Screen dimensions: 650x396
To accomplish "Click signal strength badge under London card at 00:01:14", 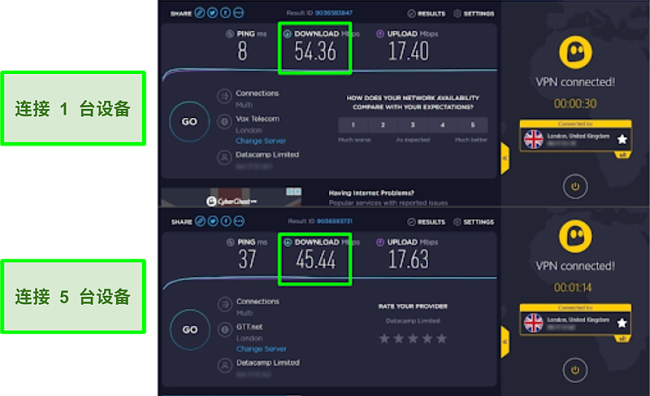I will coord(622,339).
